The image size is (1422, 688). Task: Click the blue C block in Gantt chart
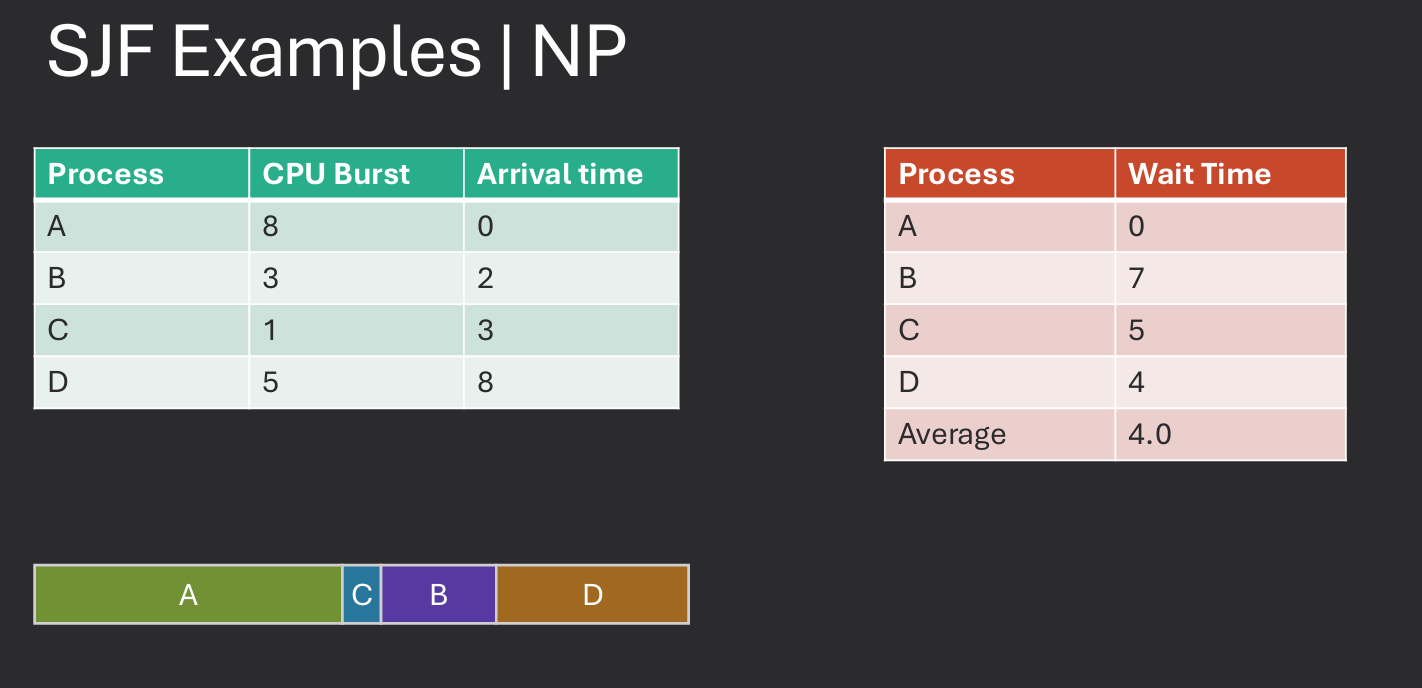tap(362, 595)
